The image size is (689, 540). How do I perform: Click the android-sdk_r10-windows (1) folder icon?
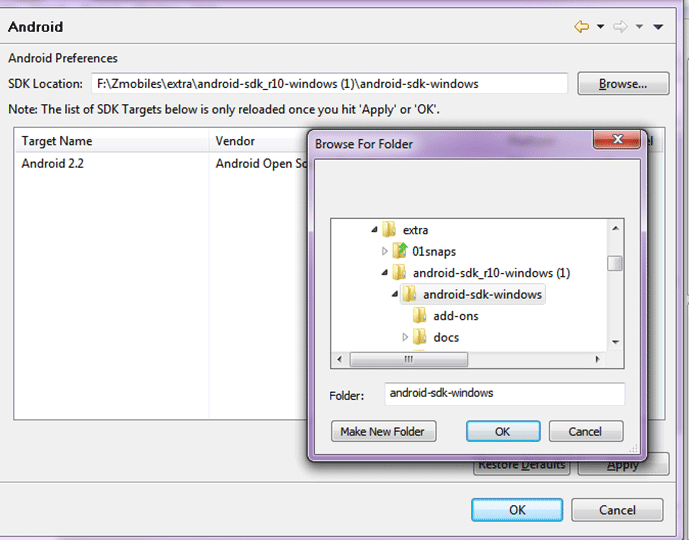tap(399, 272)
